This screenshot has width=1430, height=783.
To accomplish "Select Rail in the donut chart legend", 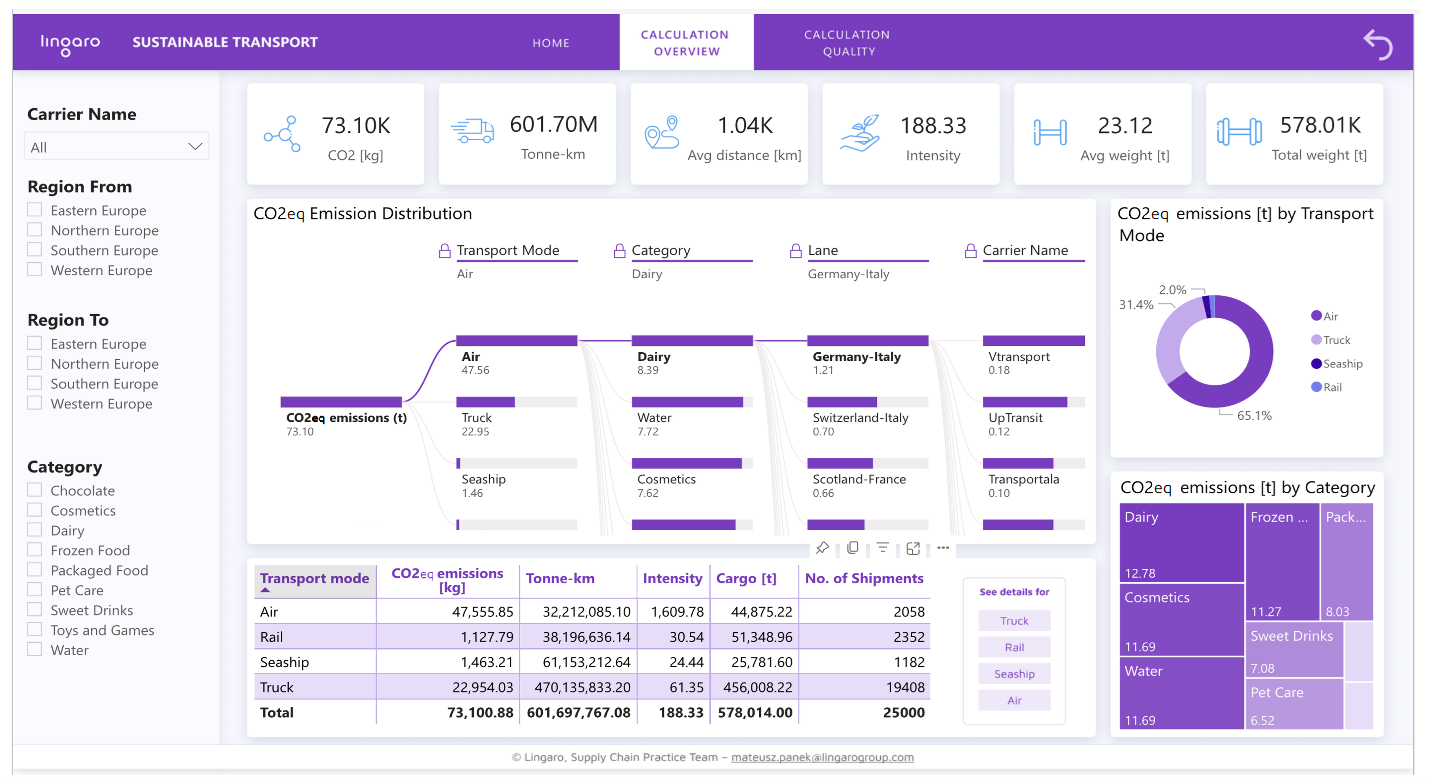I will coord(1327,387).
